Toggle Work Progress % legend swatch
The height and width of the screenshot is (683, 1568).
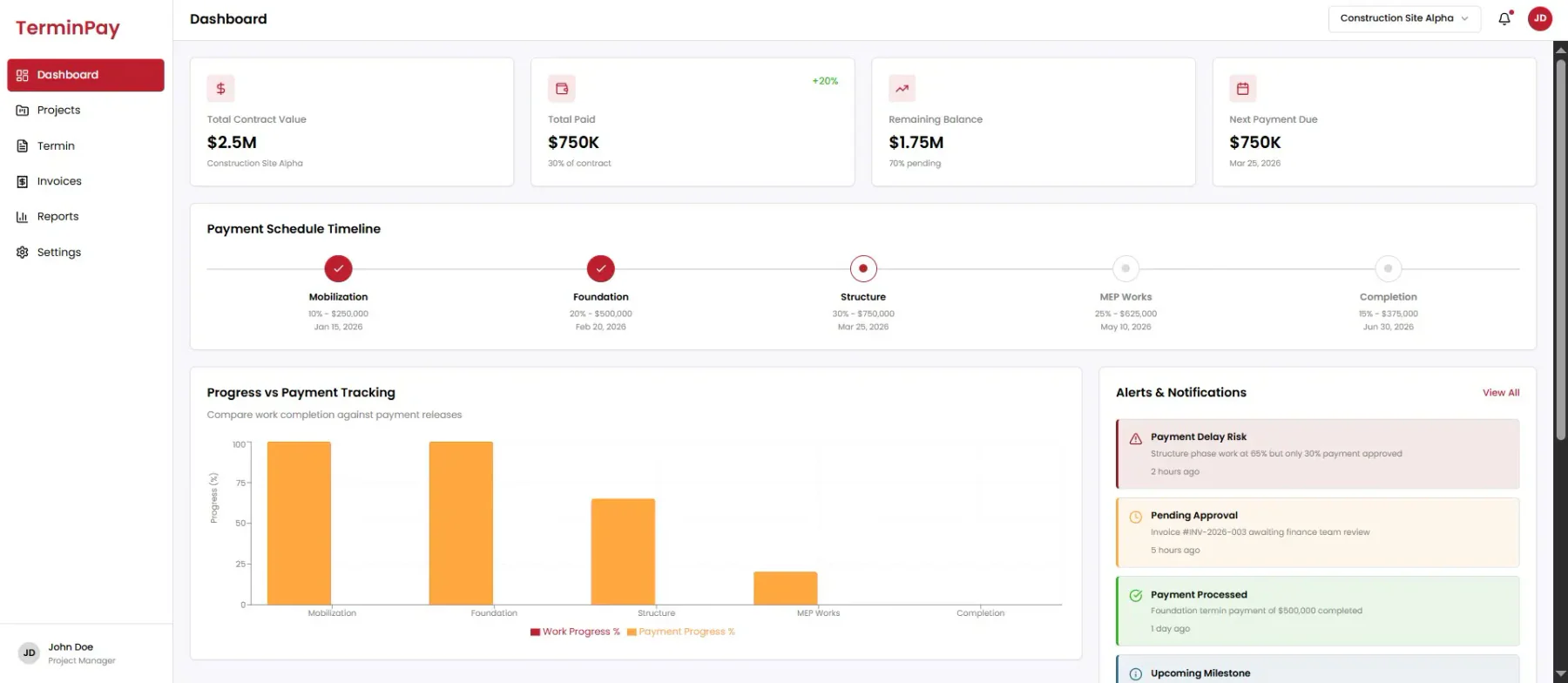click(535, 632)
